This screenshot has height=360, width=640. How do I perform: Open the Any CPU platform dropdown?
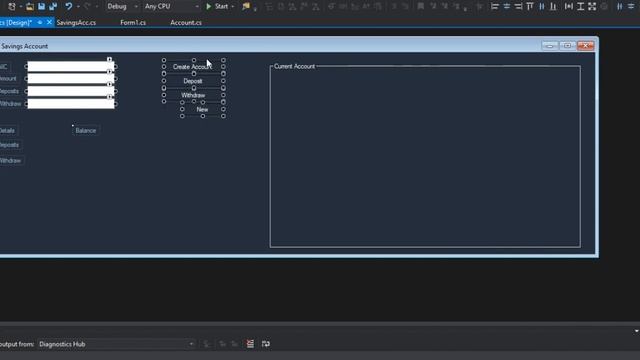(x=171, y=7)
